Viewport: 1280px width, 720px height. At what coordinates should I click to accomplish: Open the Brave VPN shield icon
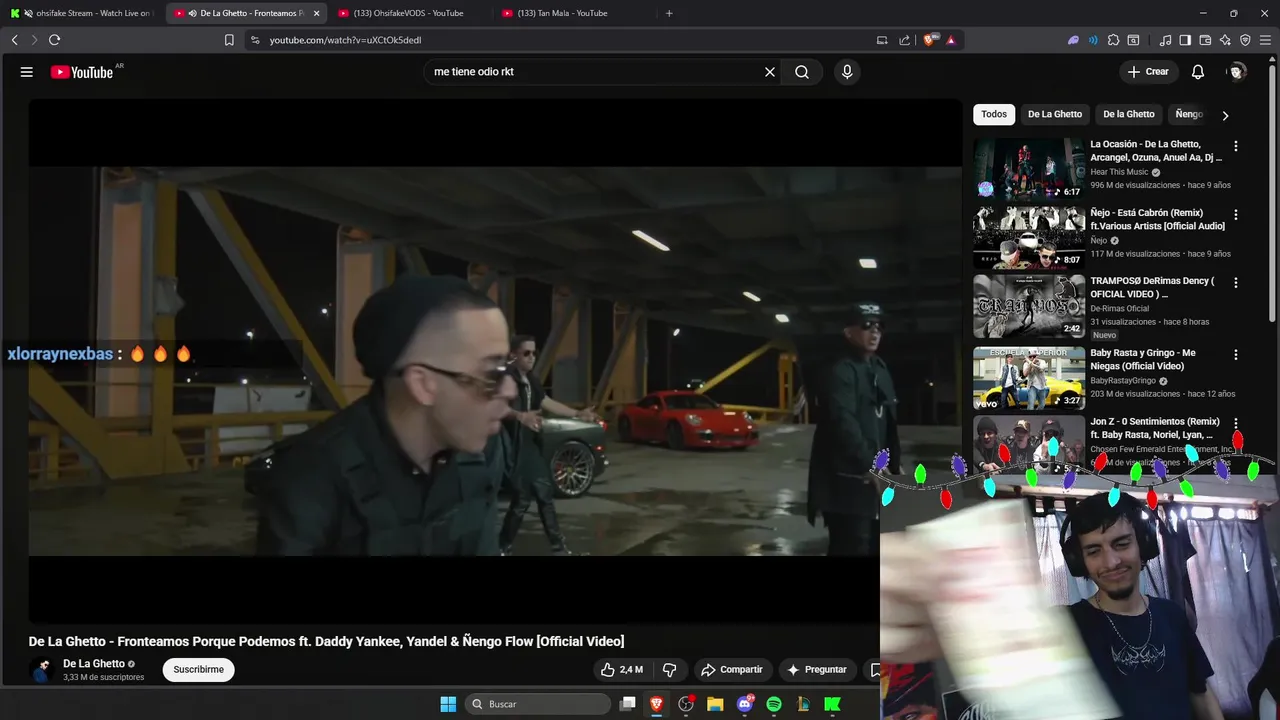click(1245, 40)
